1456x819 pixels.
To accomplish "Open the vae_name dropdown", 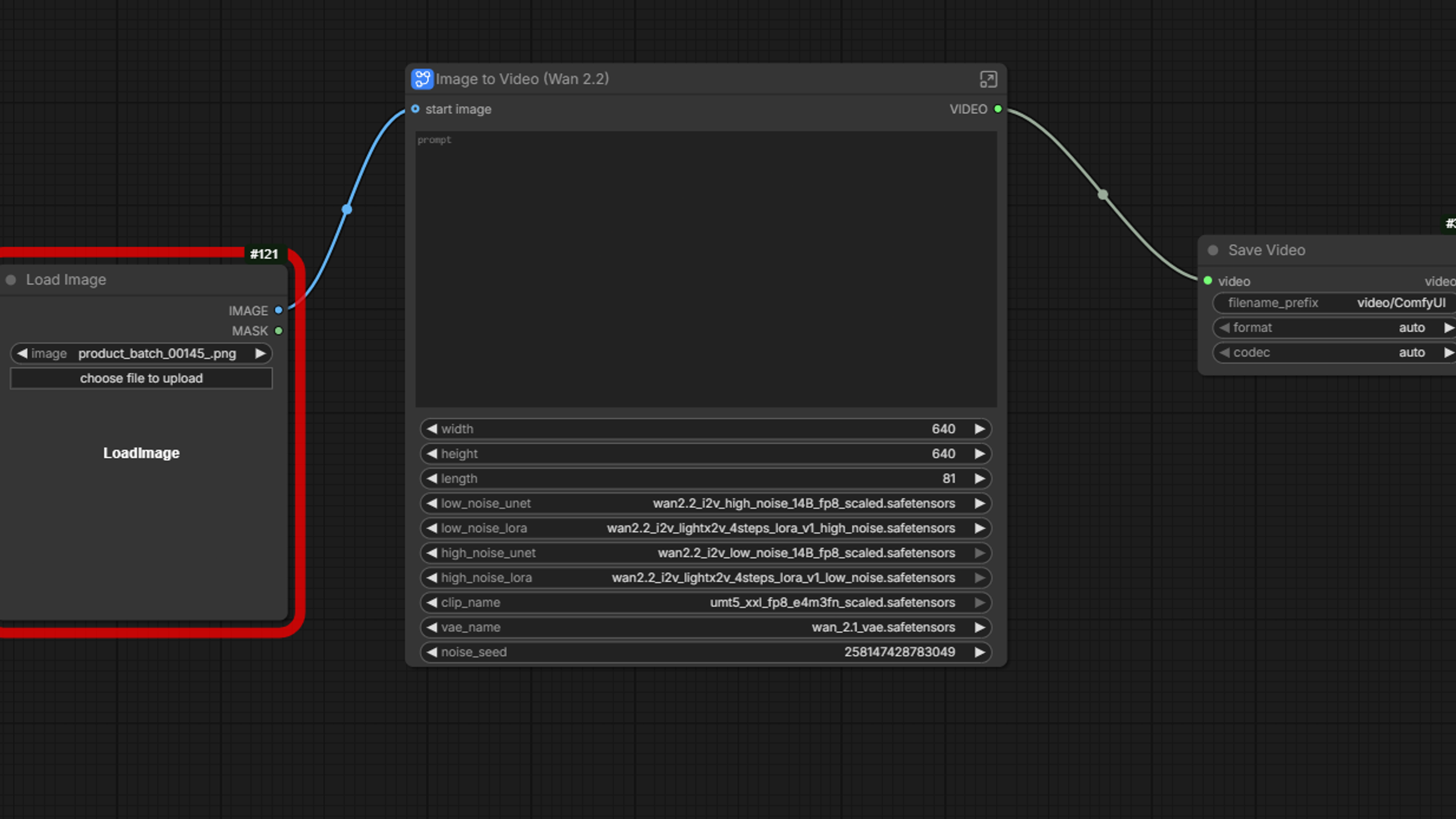I will coord(706,627).
